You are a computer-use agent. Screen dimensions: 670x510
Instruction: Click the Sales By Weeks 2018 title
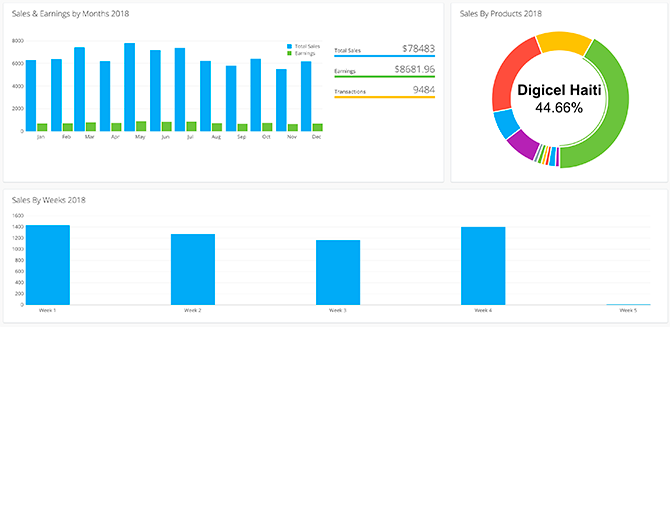click(48, 200)
